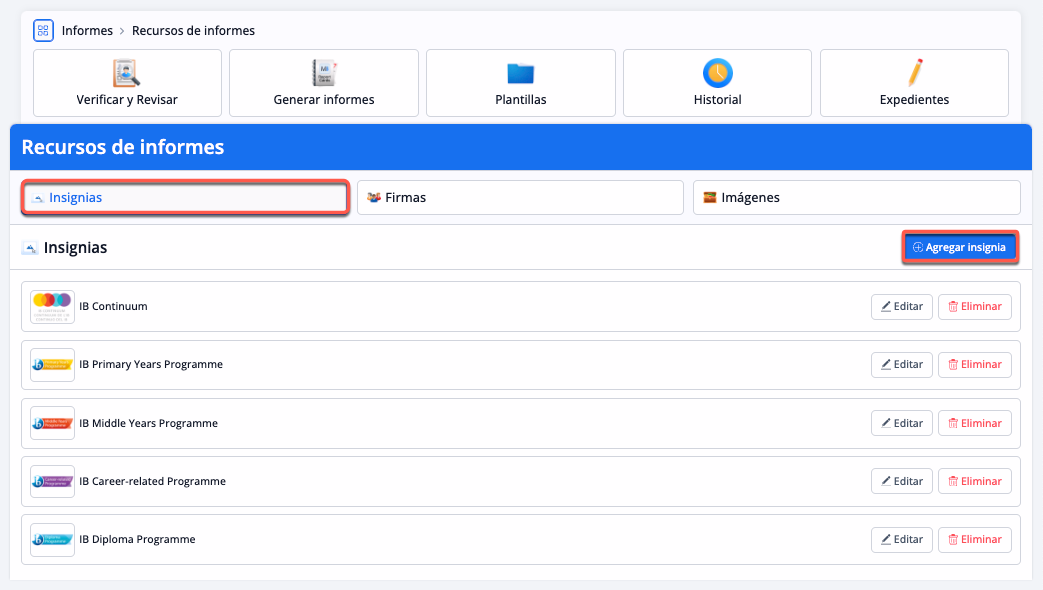This screenshot has width=1043, height=590.
Task: Go to Informes breadcrumb link
Action: click(87, 31)
